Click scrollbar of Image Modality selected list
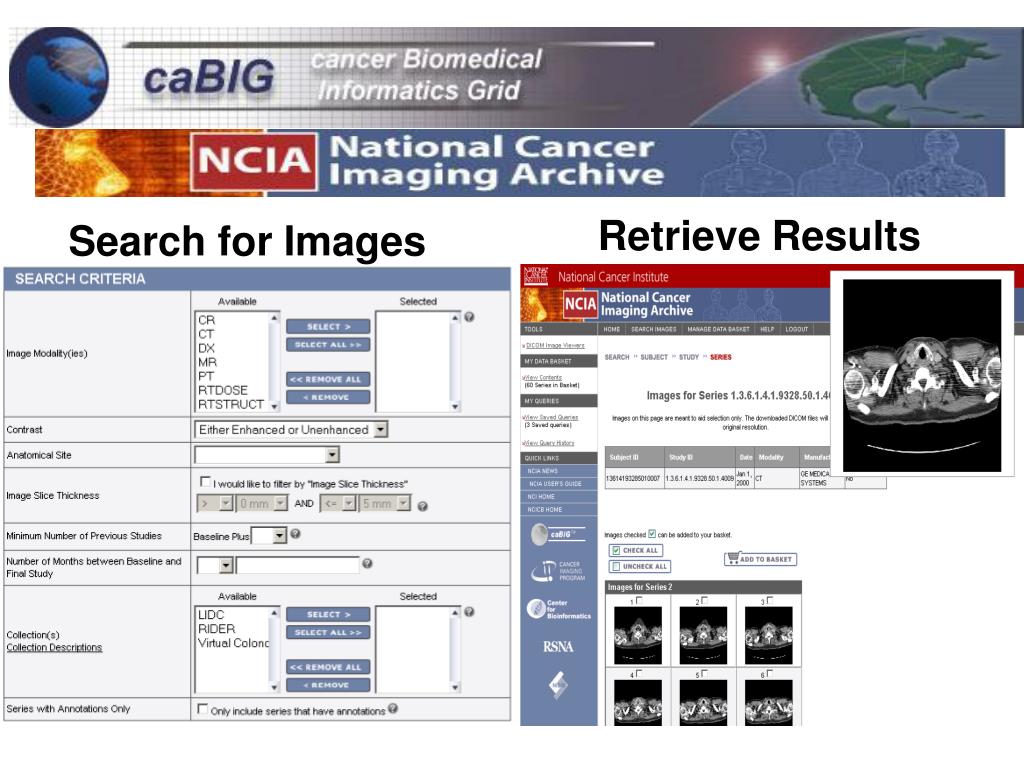This screenshot has height=768, width=1024. [455, 362]
